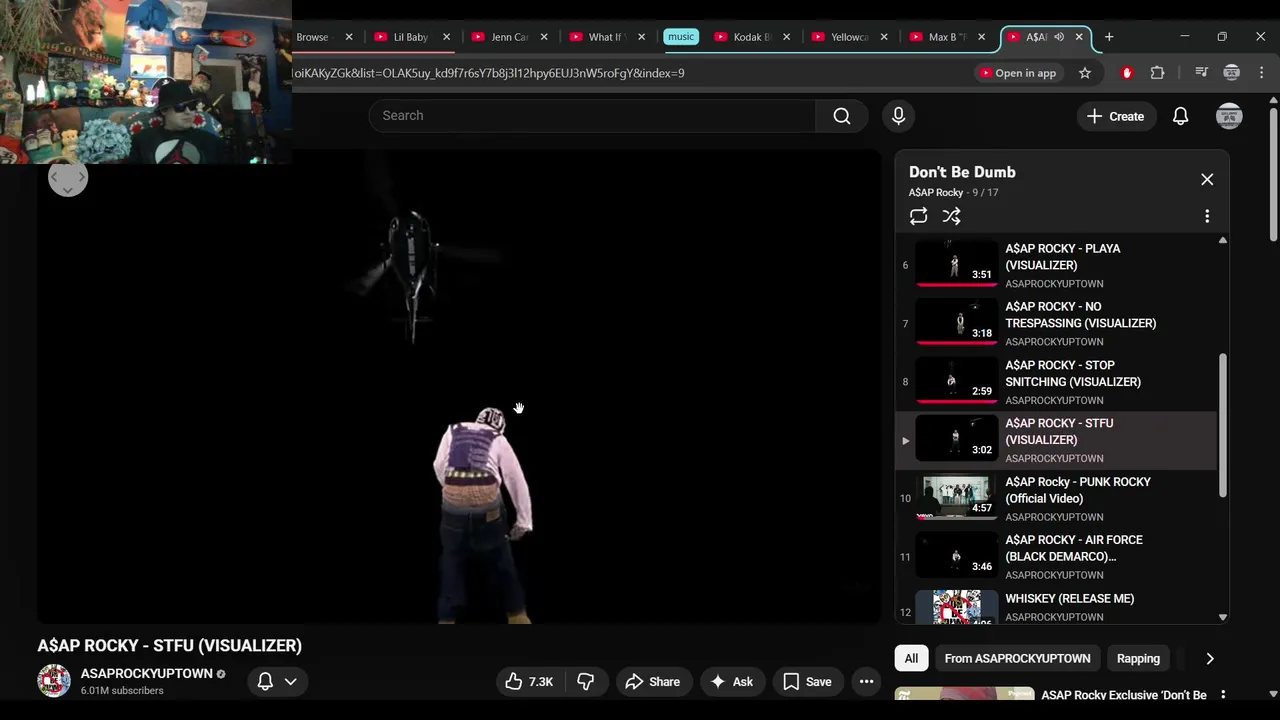Open Chrome three-dot menu

(x=1261, y=73)
